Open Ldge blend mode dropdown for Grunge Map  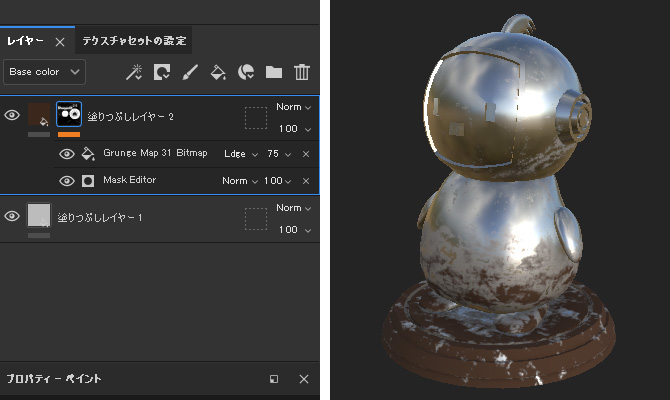click(x=240, y=154)
